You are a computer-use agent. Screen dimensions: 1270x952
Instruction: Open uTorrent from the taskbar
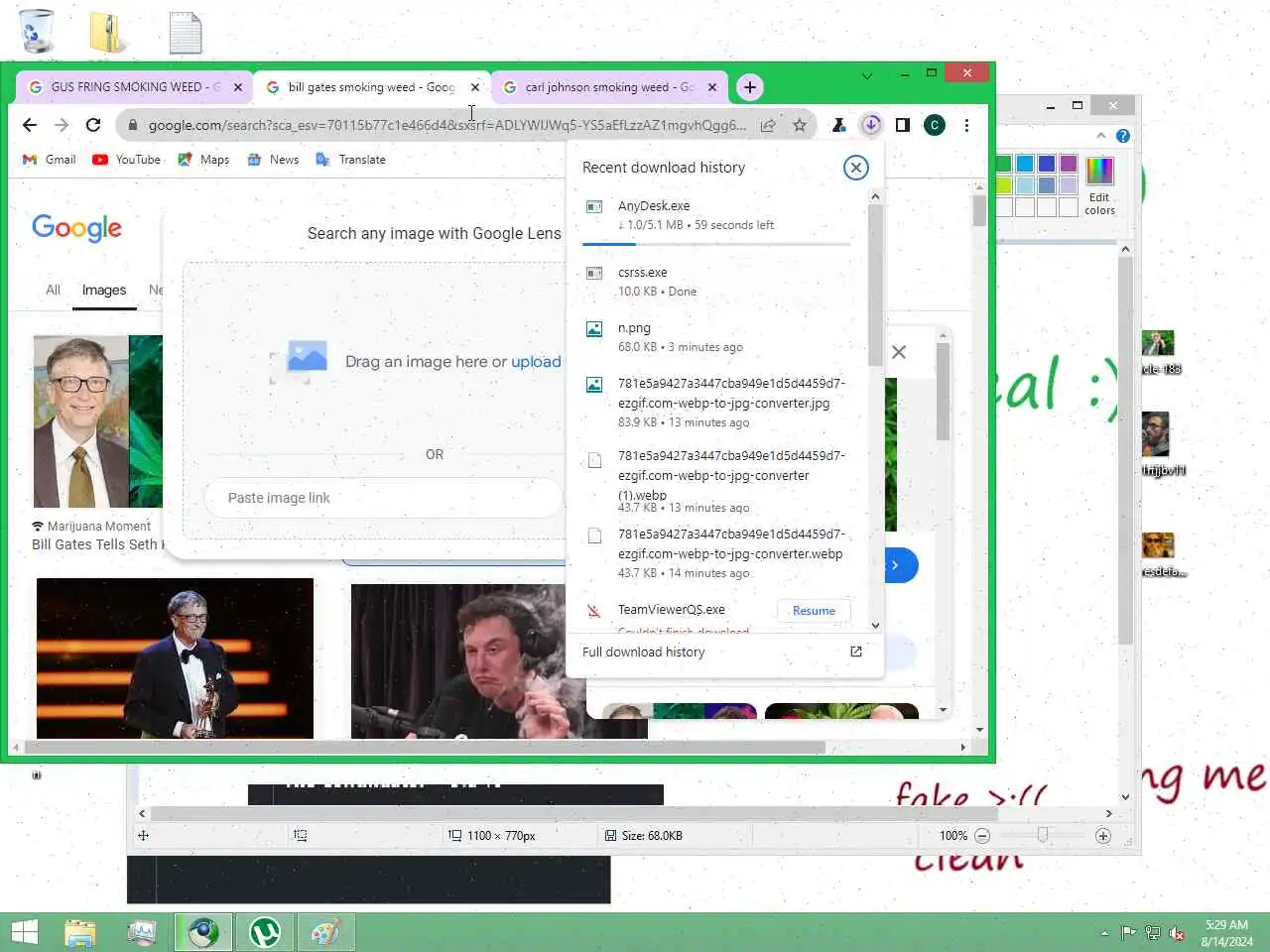pos(265,932)
